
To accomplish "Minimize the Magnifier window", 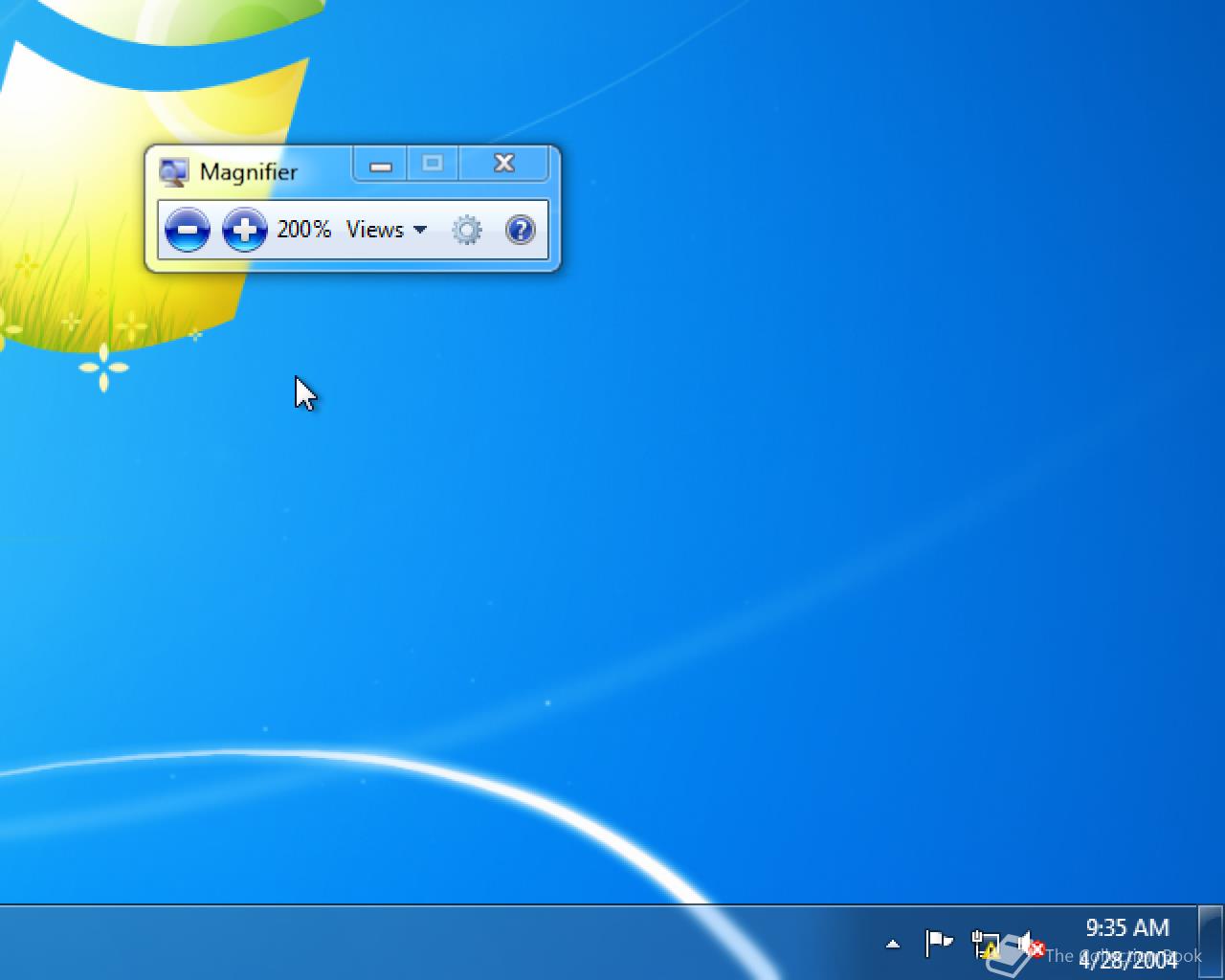I will pyautogui.click(x=381, y=165).
